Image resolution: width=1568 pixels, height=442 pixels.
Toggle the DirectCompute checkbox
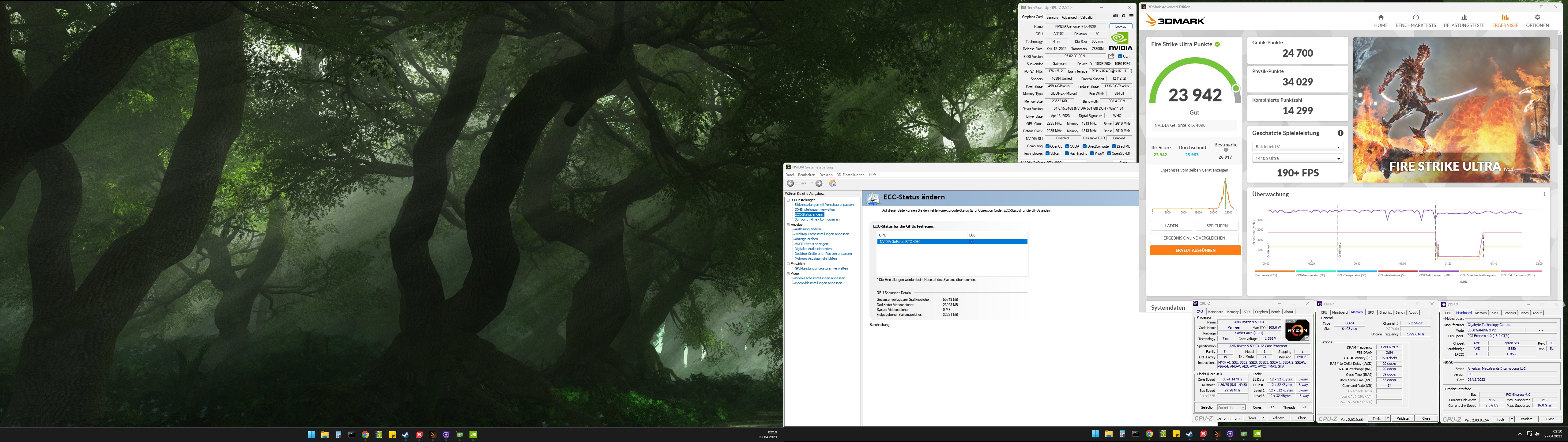tap(1085, 146)
